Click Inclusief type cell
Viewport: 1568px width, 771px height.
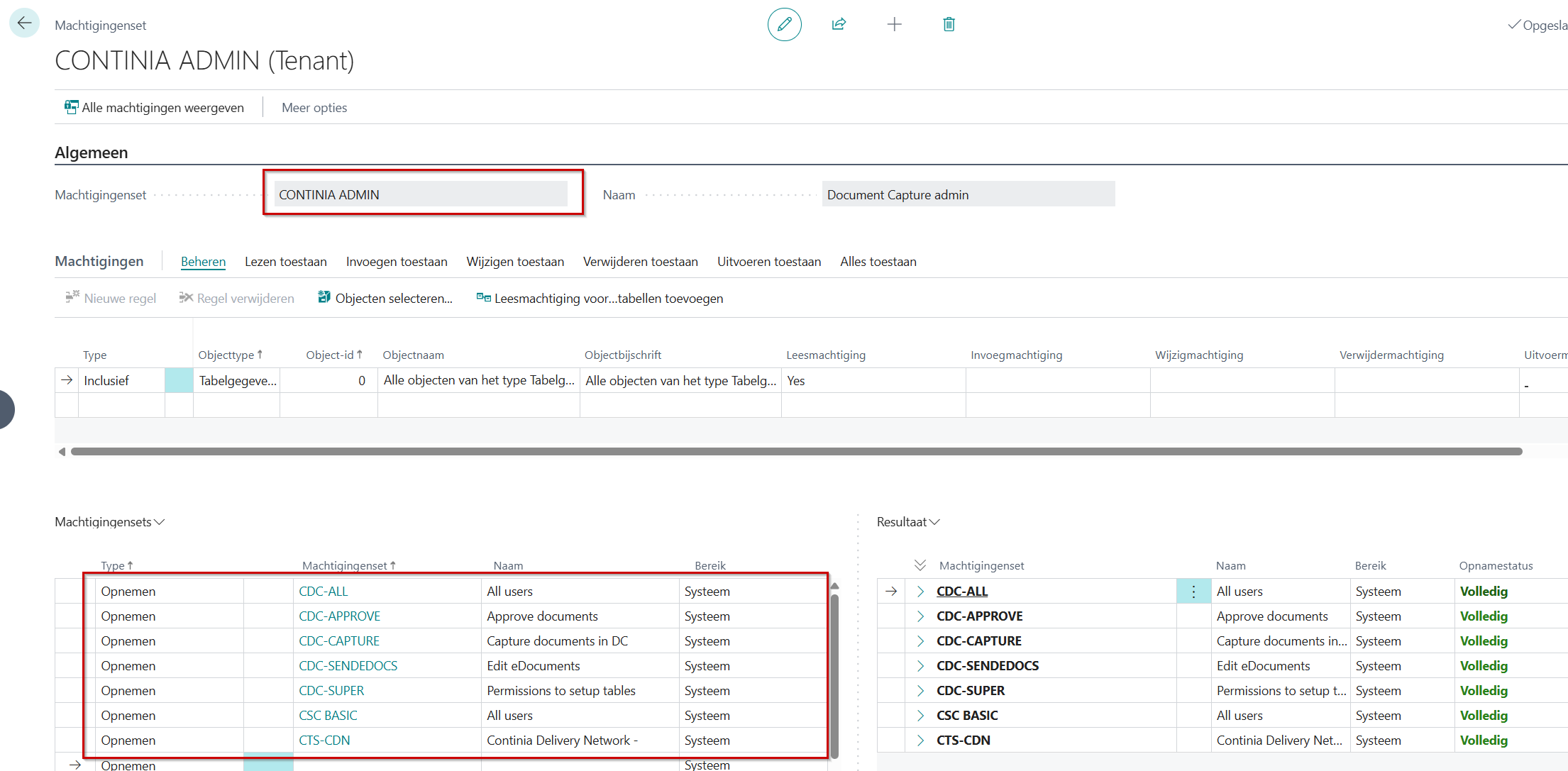click(121, 380)
